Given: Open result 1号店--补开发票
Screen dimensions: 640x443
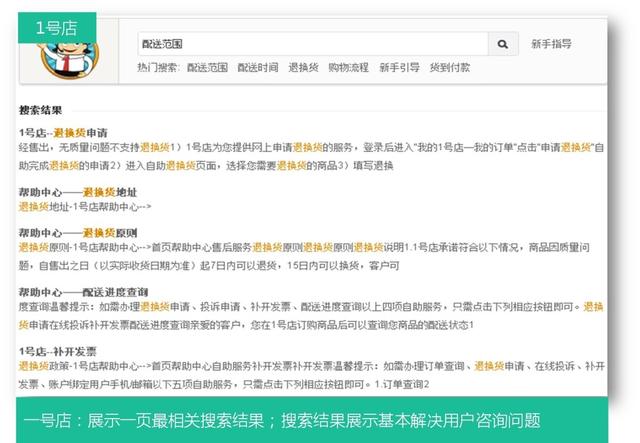Looking at the screenshot, I should pyautogui.click(x=58, y=351).
